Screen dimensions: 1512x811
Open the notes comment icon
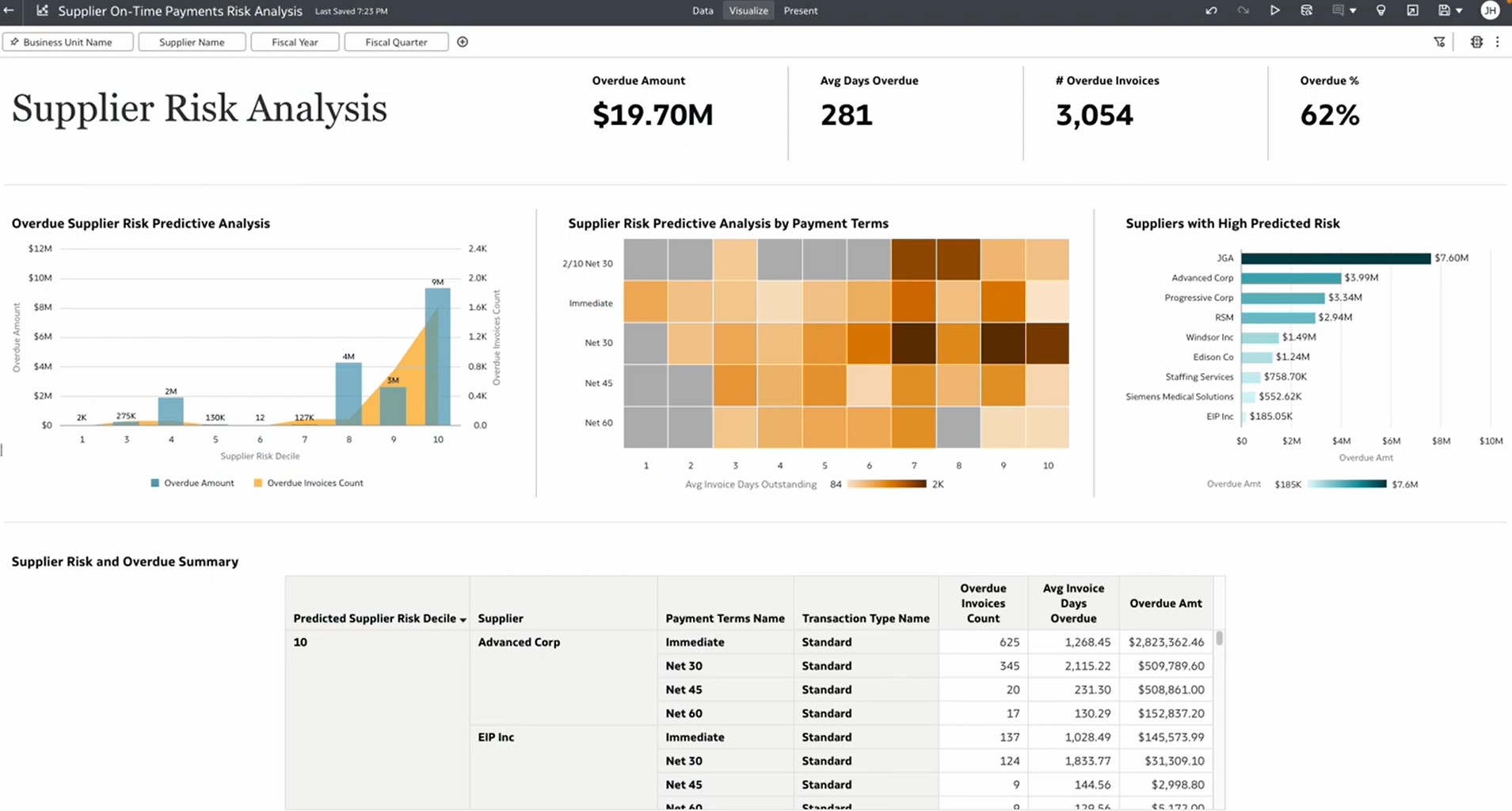pos(1338,11)
